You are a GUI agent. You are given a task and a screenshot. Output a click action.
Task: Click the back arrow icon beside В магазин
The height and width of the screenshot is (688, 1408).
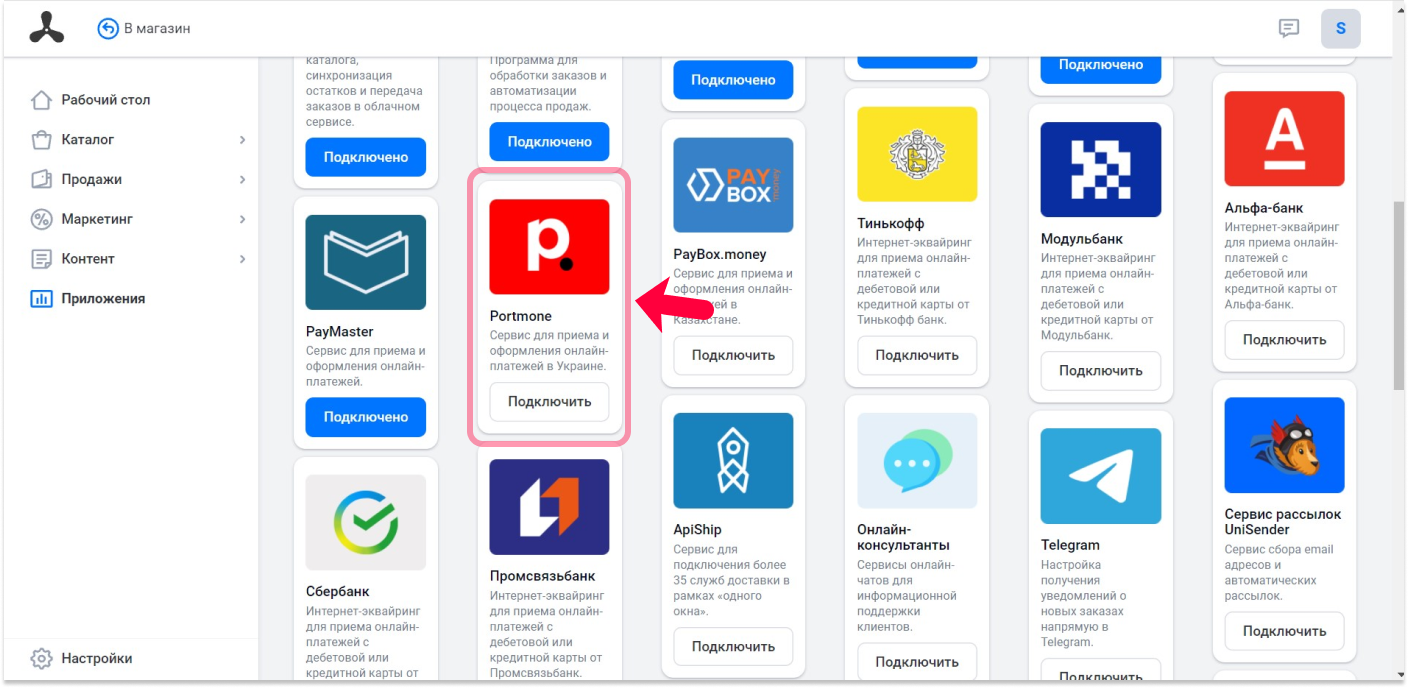(108, 29)
